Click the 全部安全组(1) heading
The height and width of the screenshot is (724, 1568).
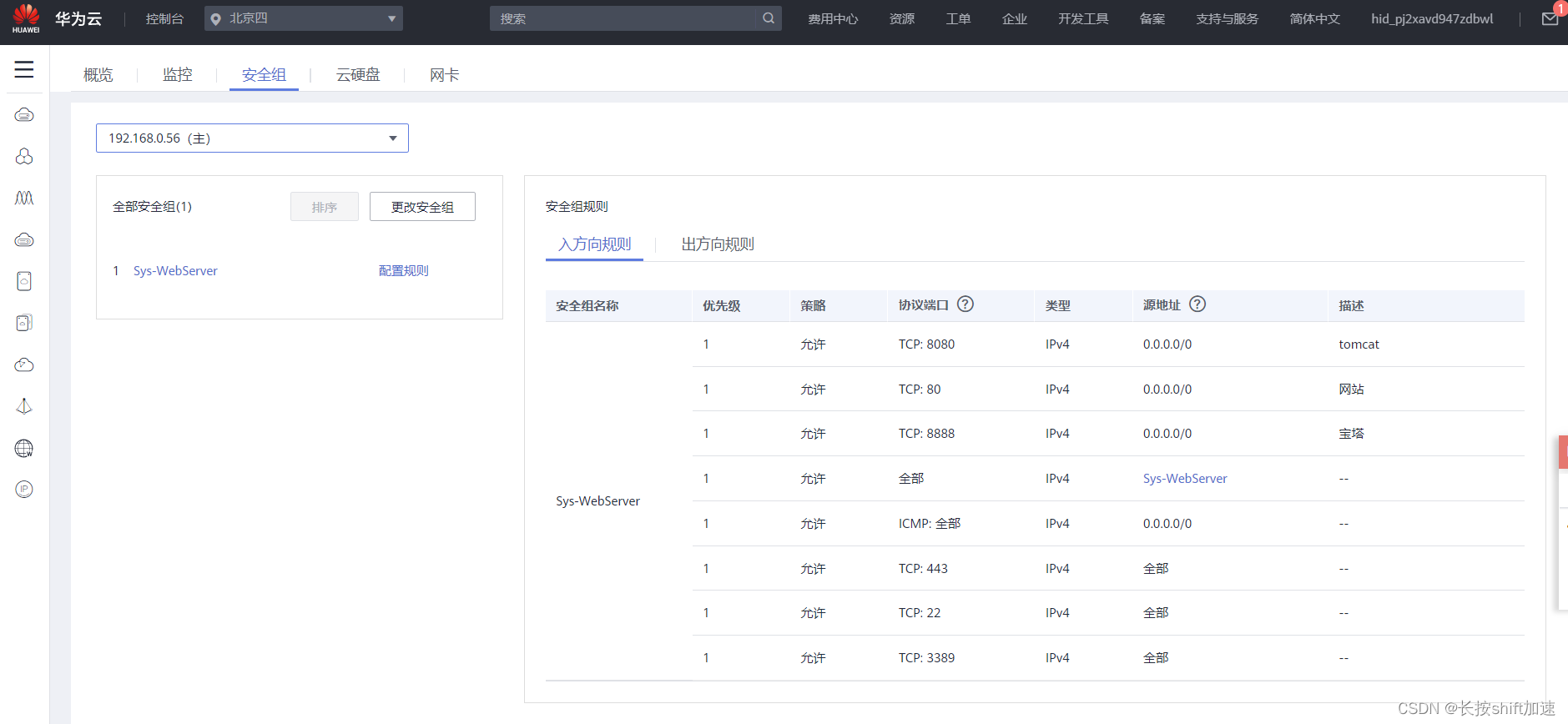pyautogui.click(x=152, y=207)
